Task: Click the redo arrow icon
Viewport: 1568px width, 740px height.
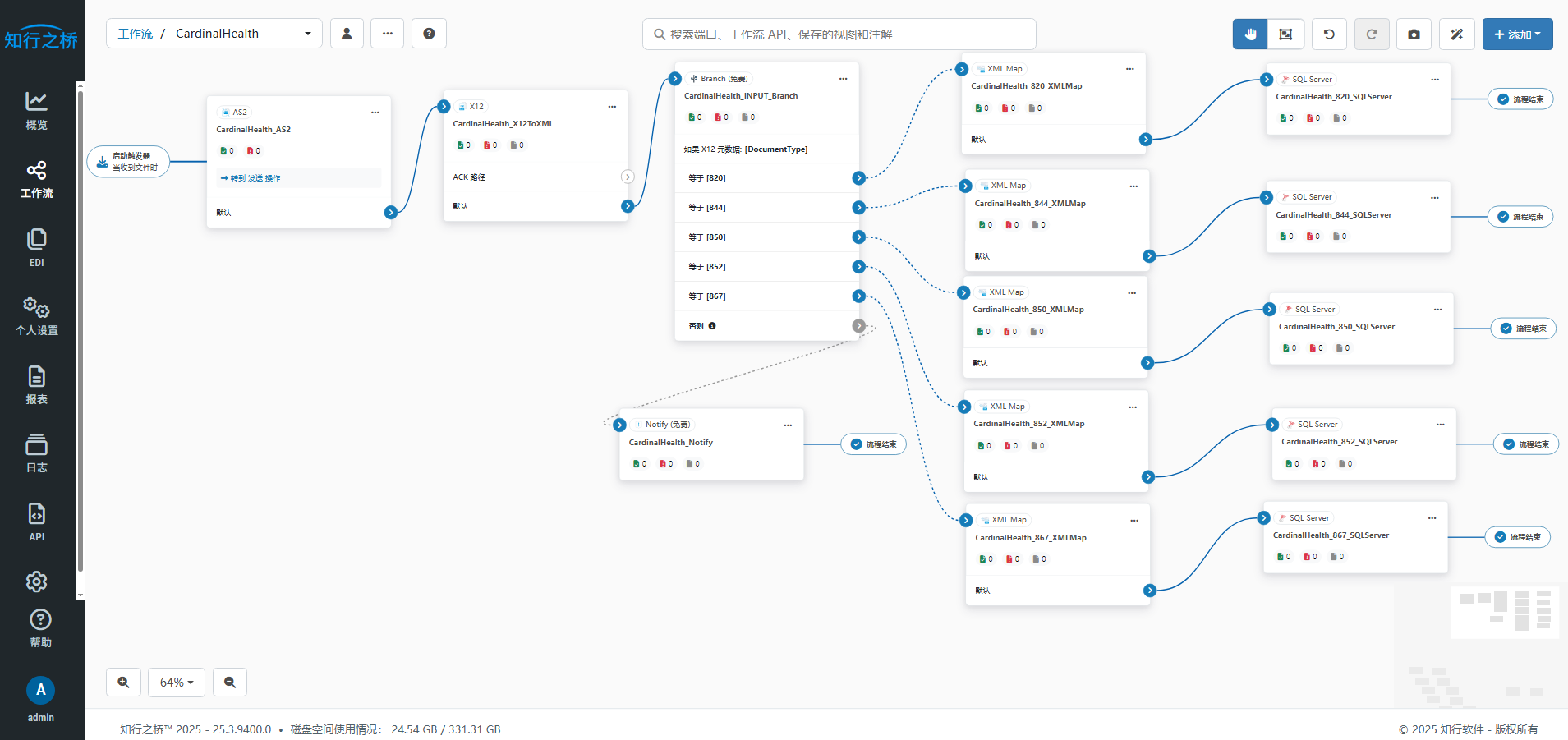Action: pos(1371,34)
